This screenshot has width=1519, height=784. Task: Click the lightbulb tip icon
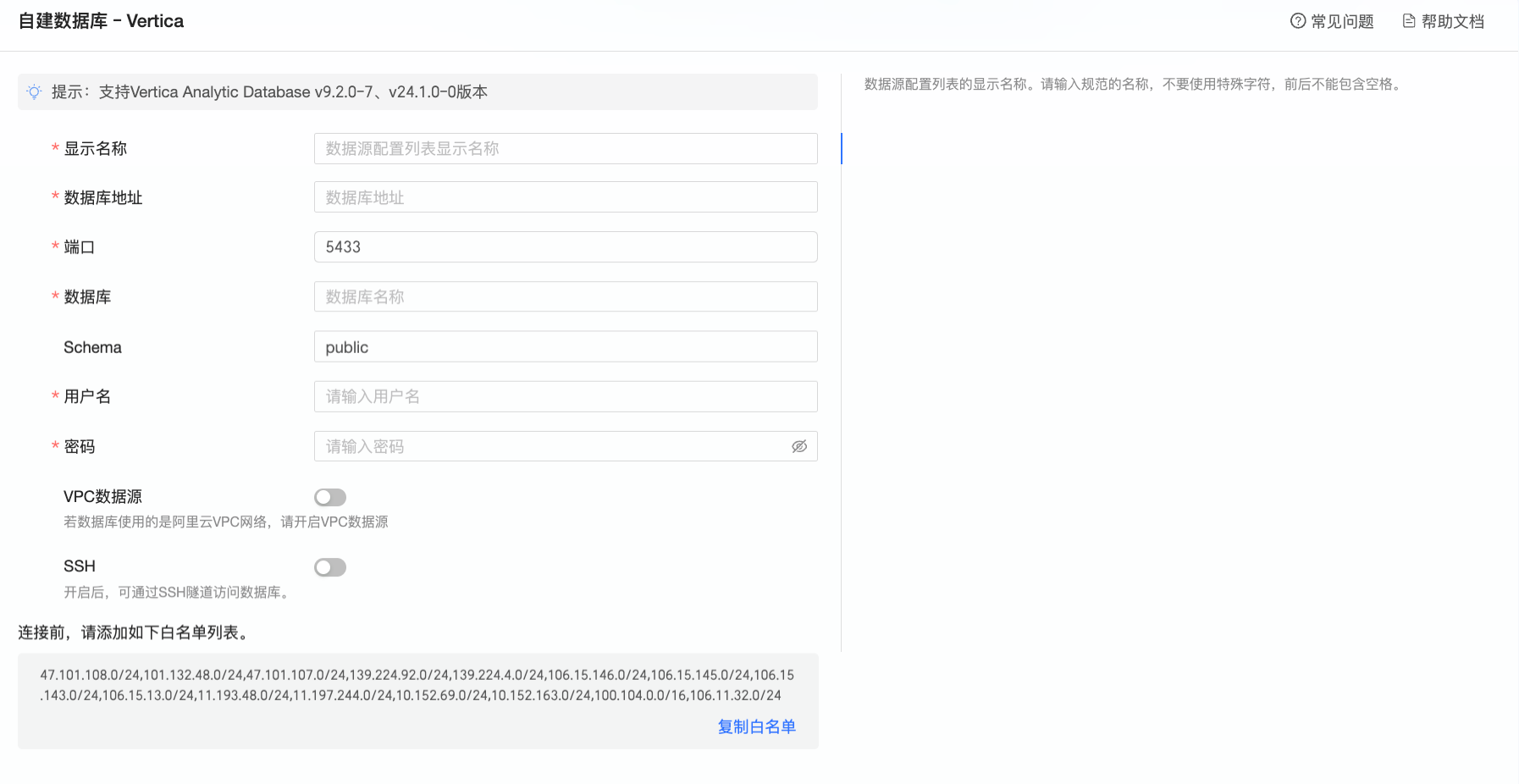pyautogui.click(x=34, y=91)
